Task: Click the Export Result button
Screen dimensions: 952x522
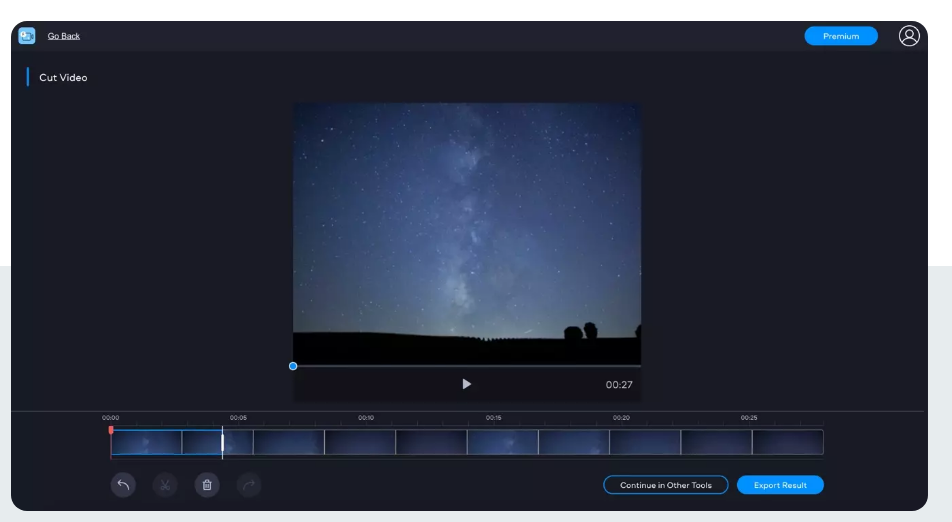Action: click(780, 485)
